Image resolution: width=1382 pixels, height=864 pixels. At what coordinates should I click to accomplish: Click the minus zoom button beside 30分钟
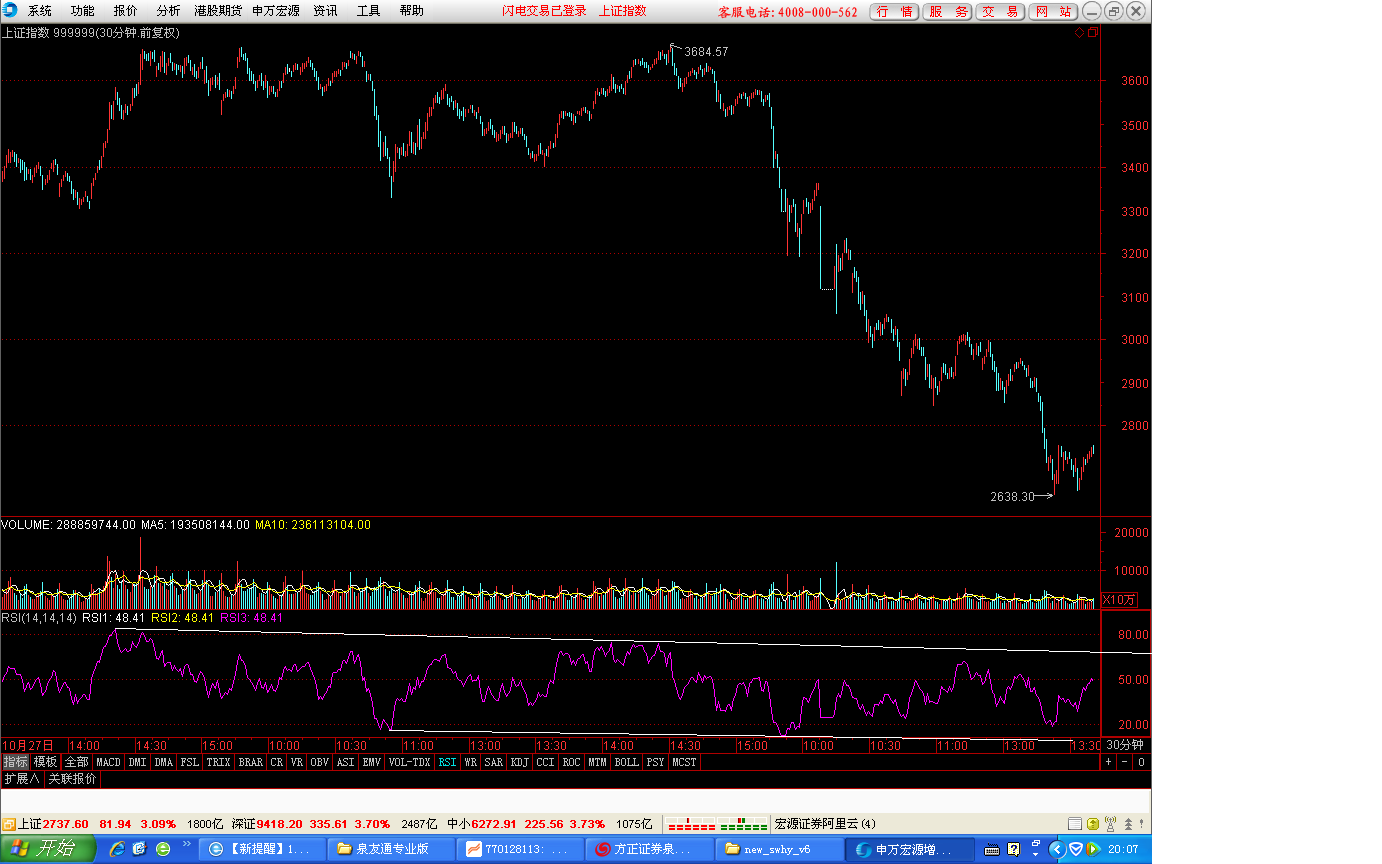click(x=1124, y=762)
